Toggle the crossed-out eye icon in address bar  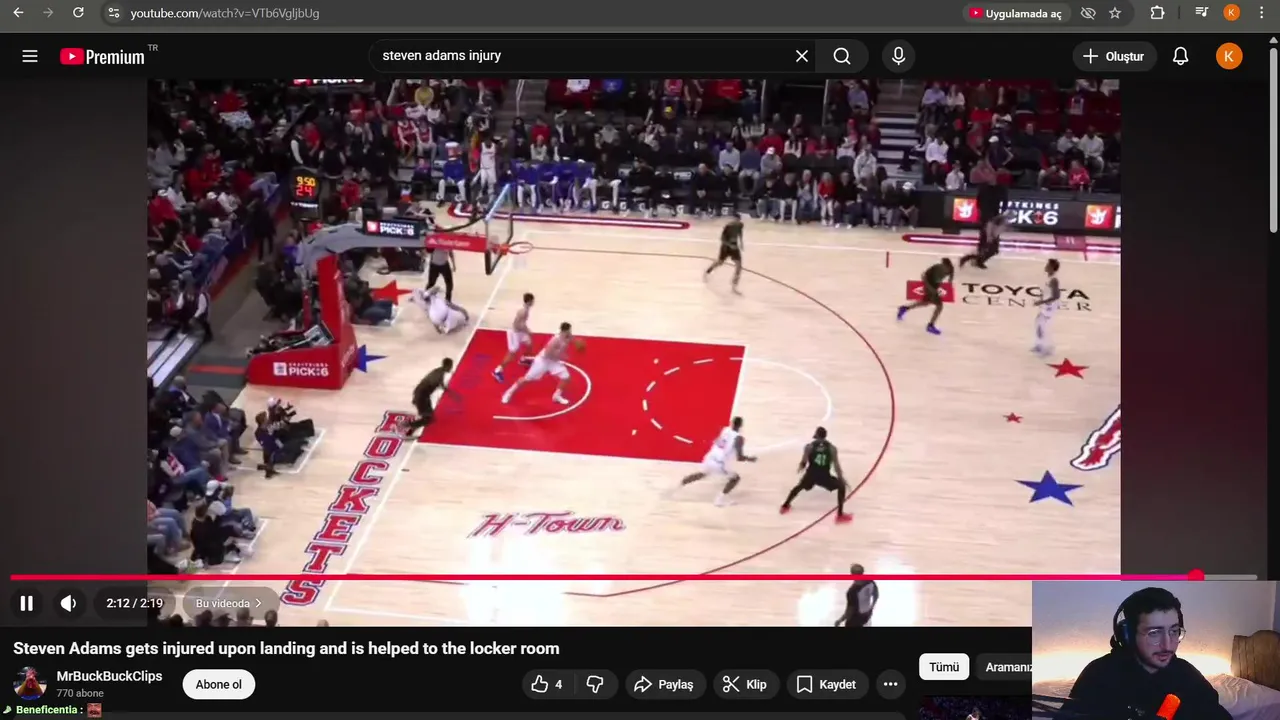(x=1088, y=13)
